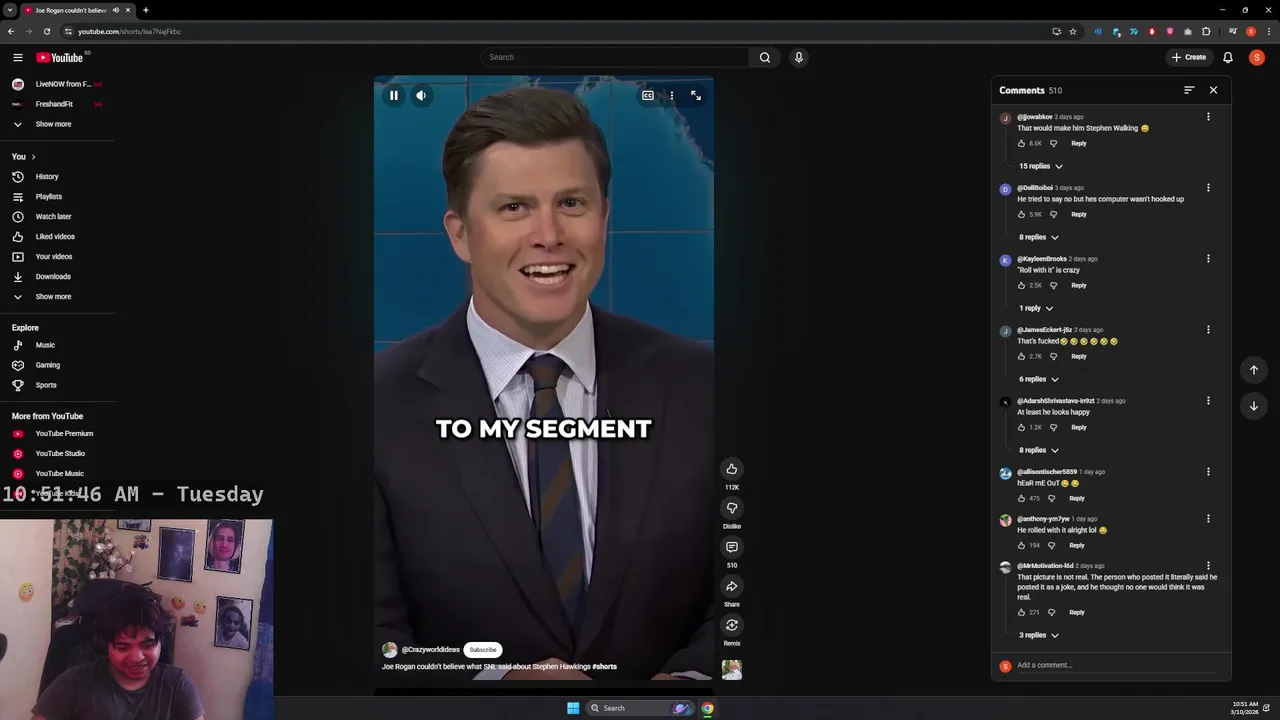Open the account avatar menu
The width and height of the screenshot is (1280, 720).
coord(1257,57)
